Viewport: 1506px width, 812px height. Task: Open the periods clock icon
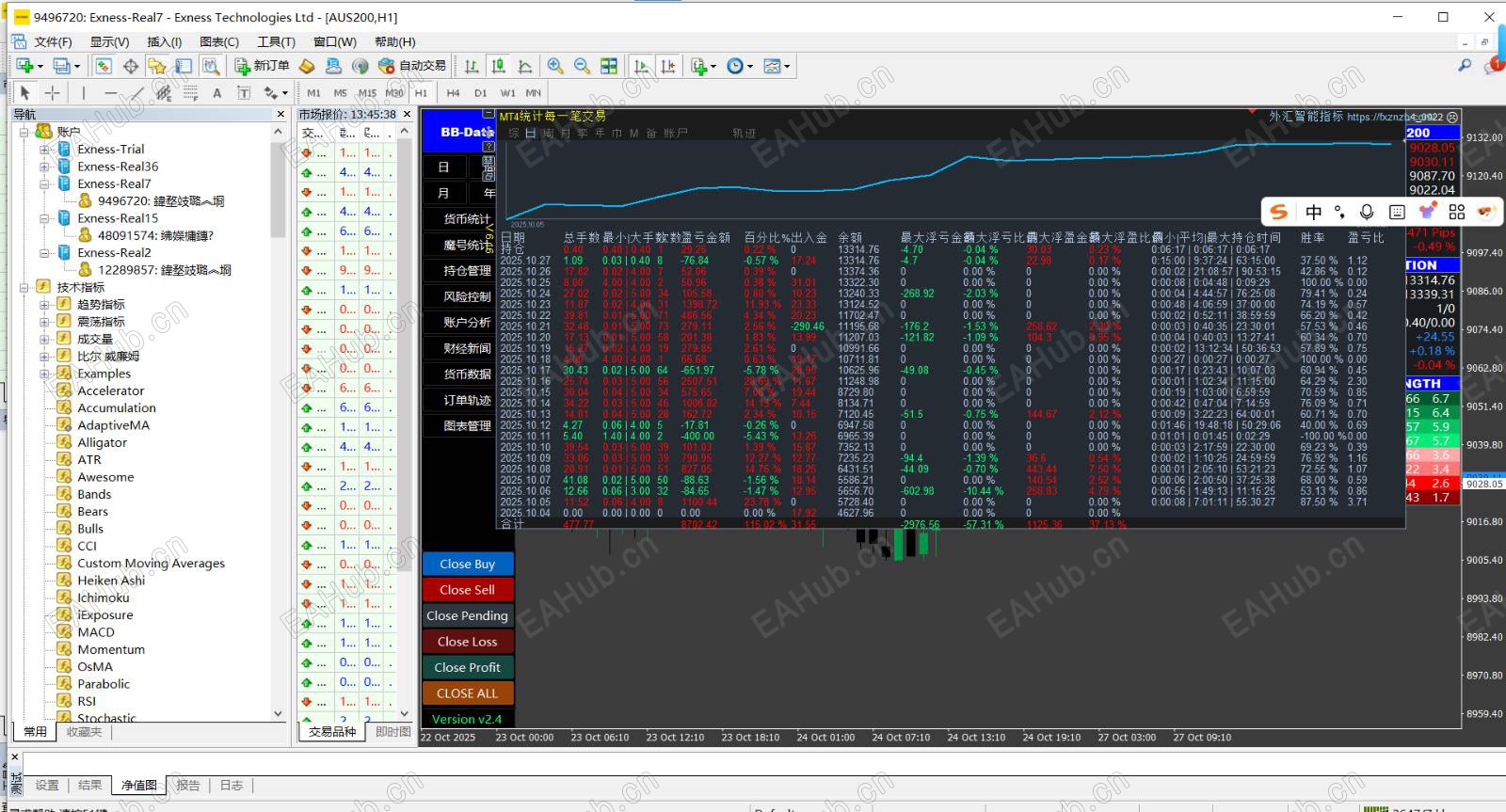tap(734, 66)
